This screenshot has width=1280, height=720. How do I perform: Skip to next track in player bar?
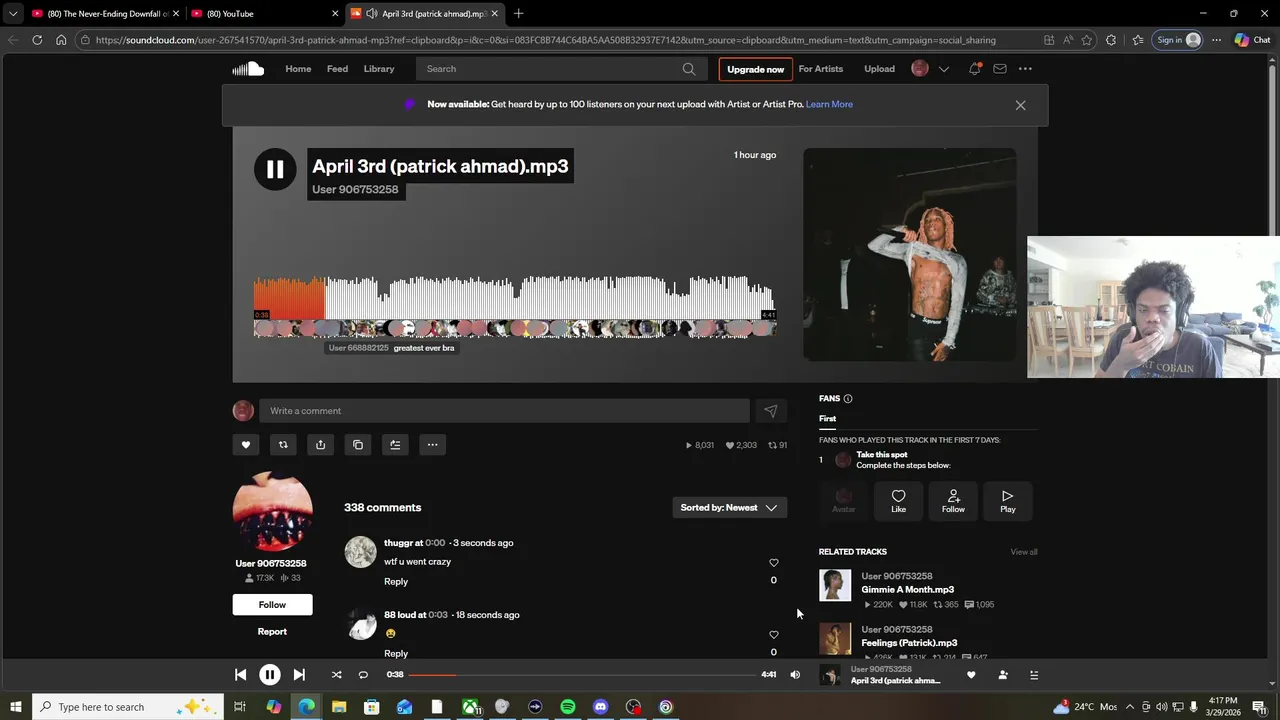(299, 675)
